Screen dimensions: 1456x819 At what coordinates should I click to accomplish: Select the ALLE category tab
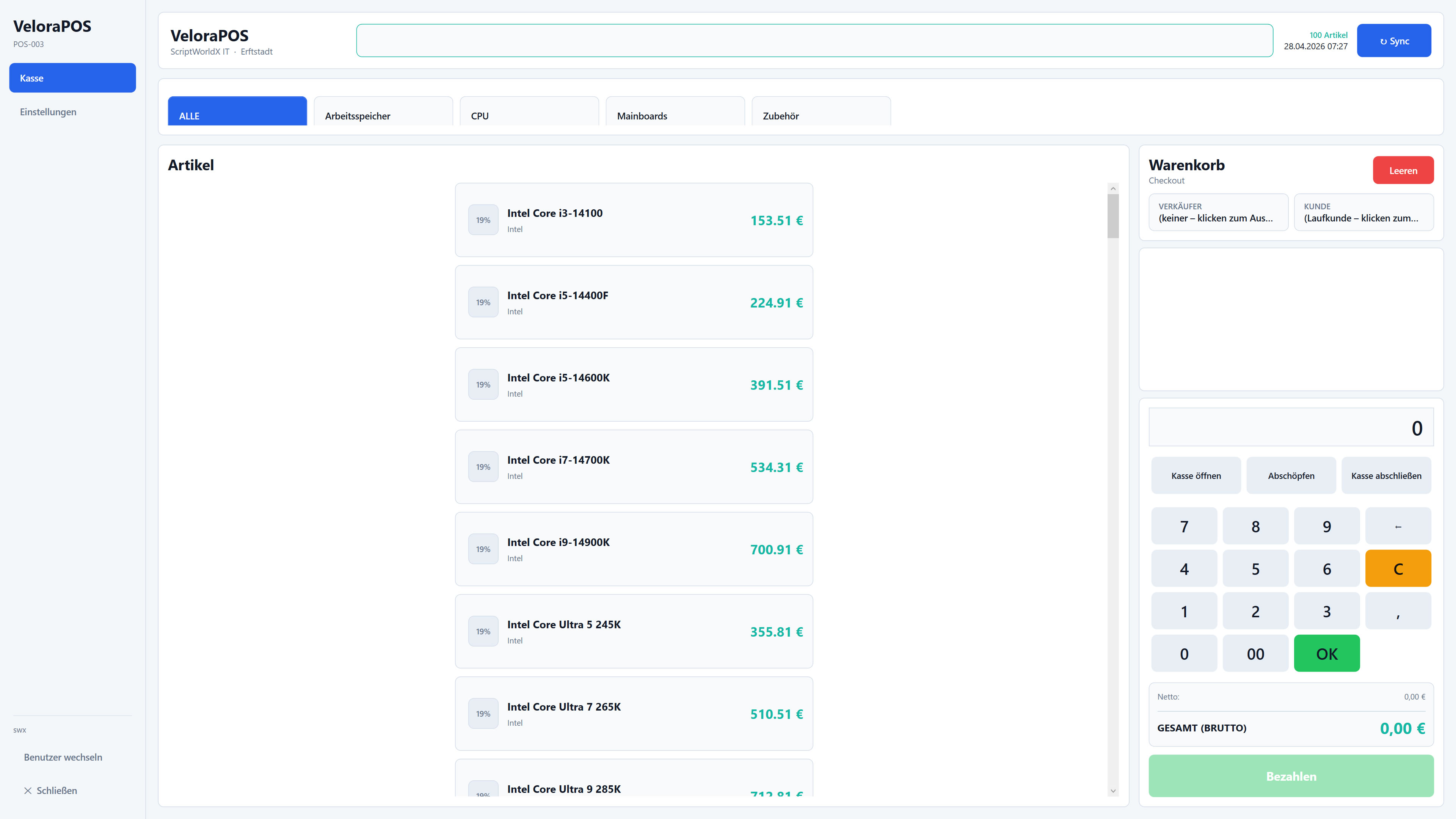click(237, 111)
